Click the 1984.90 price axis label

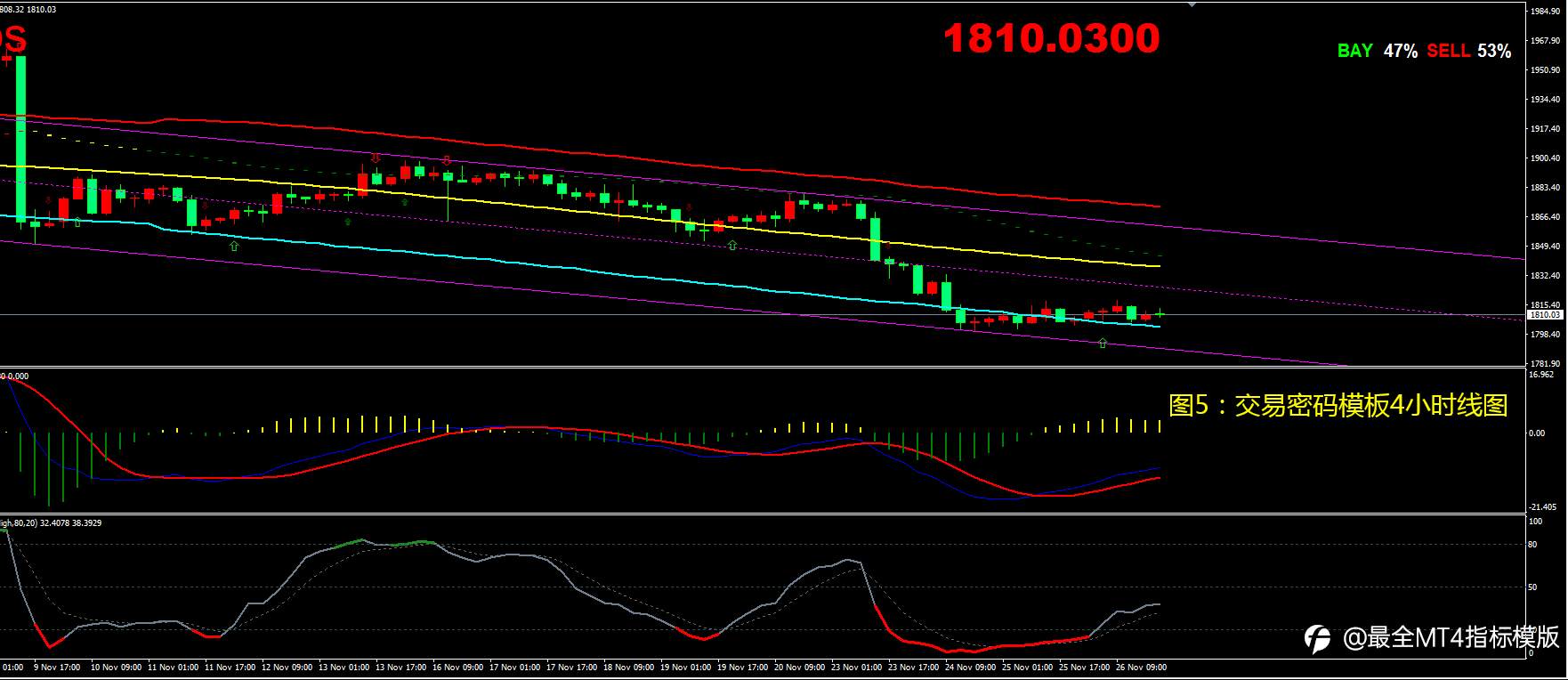pyautogui.click(x=1545, y=12)
